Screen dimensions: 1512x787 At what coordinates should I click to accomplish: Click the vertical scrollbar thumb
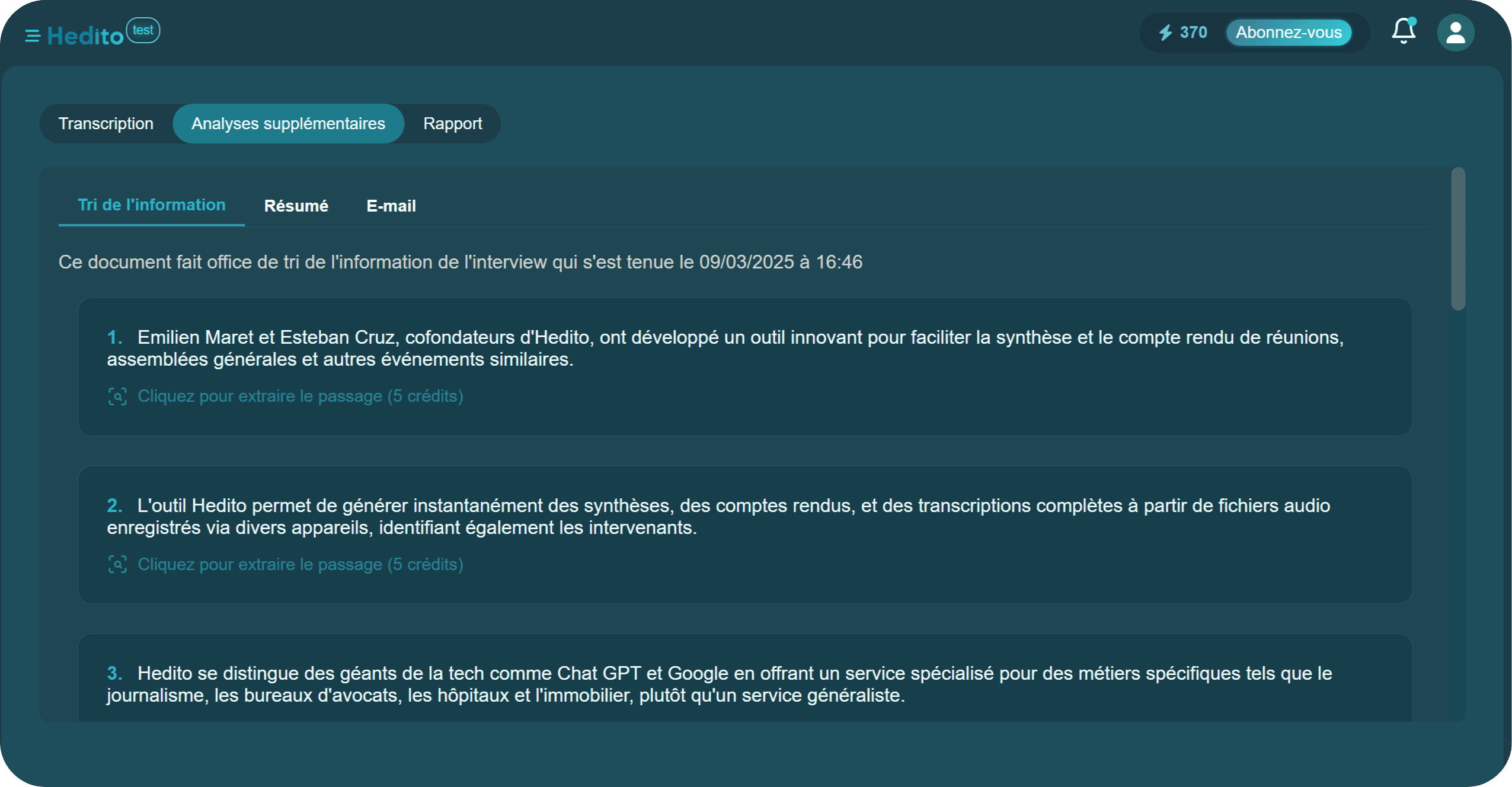(1458, 239)
